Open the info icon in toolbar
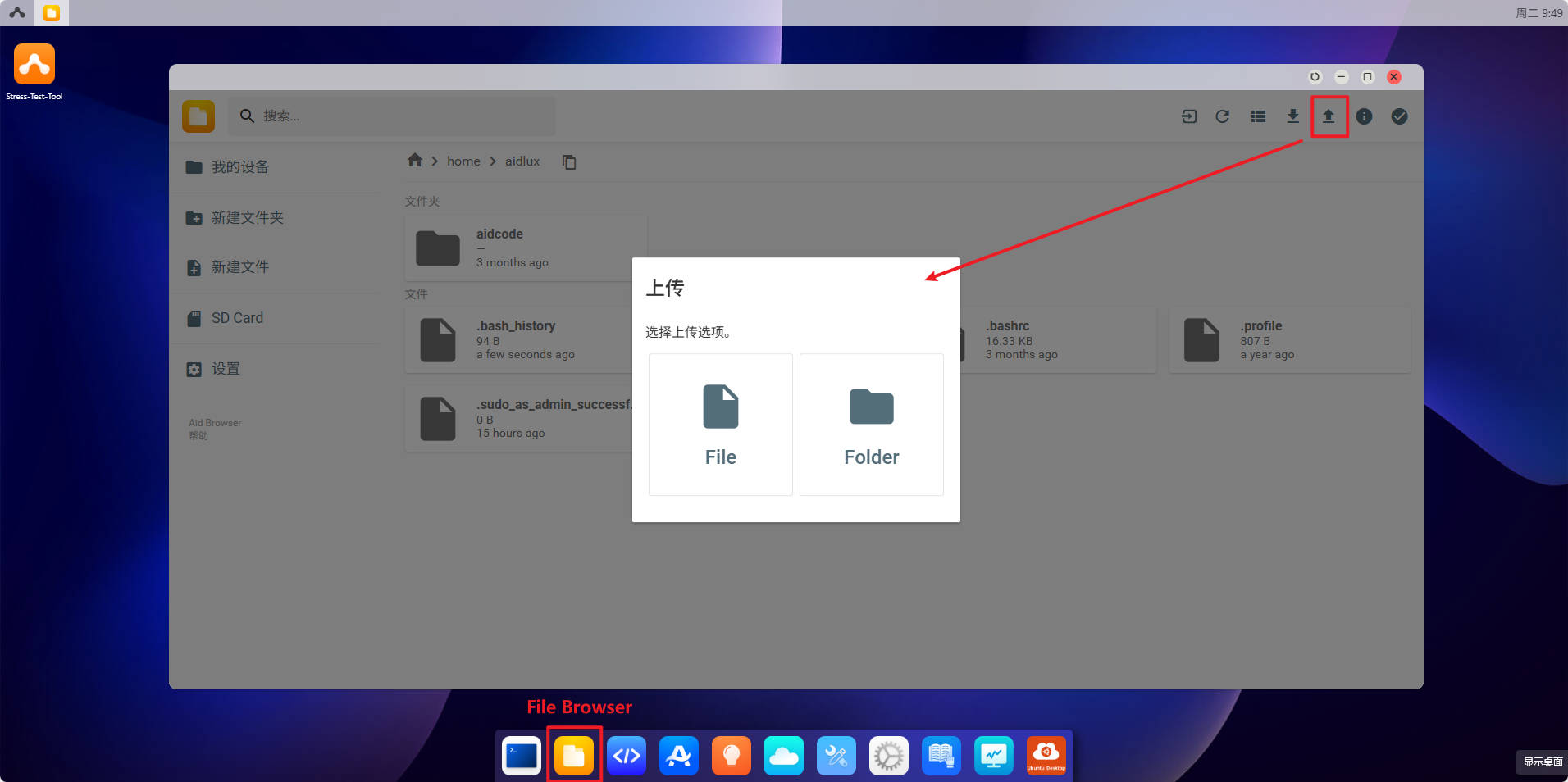Image resolution: width=1568 pixels, height=782 pixels. click(x=1364, y=116)
